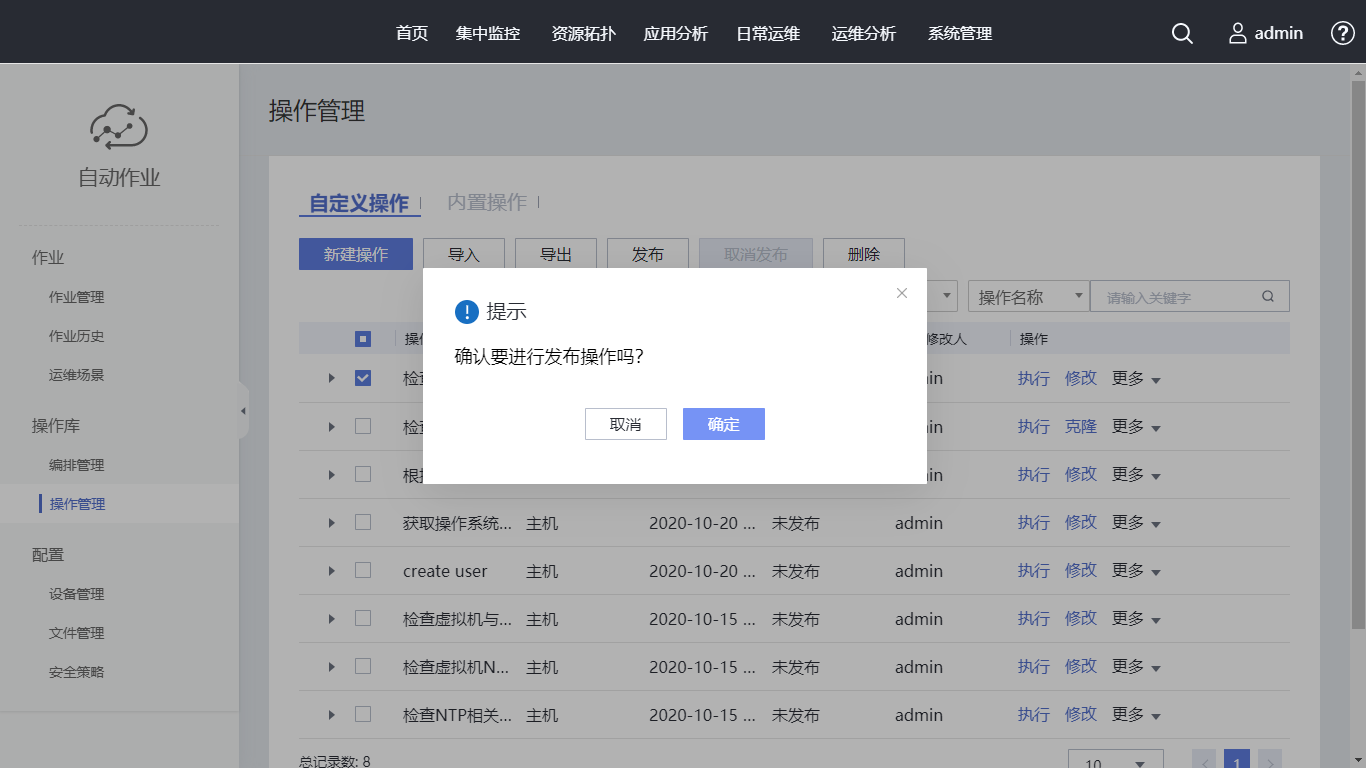Collapse the left sidebar with arrow handle
Viewport: 1366px width, 768px height.
click(x=243, y=411)
